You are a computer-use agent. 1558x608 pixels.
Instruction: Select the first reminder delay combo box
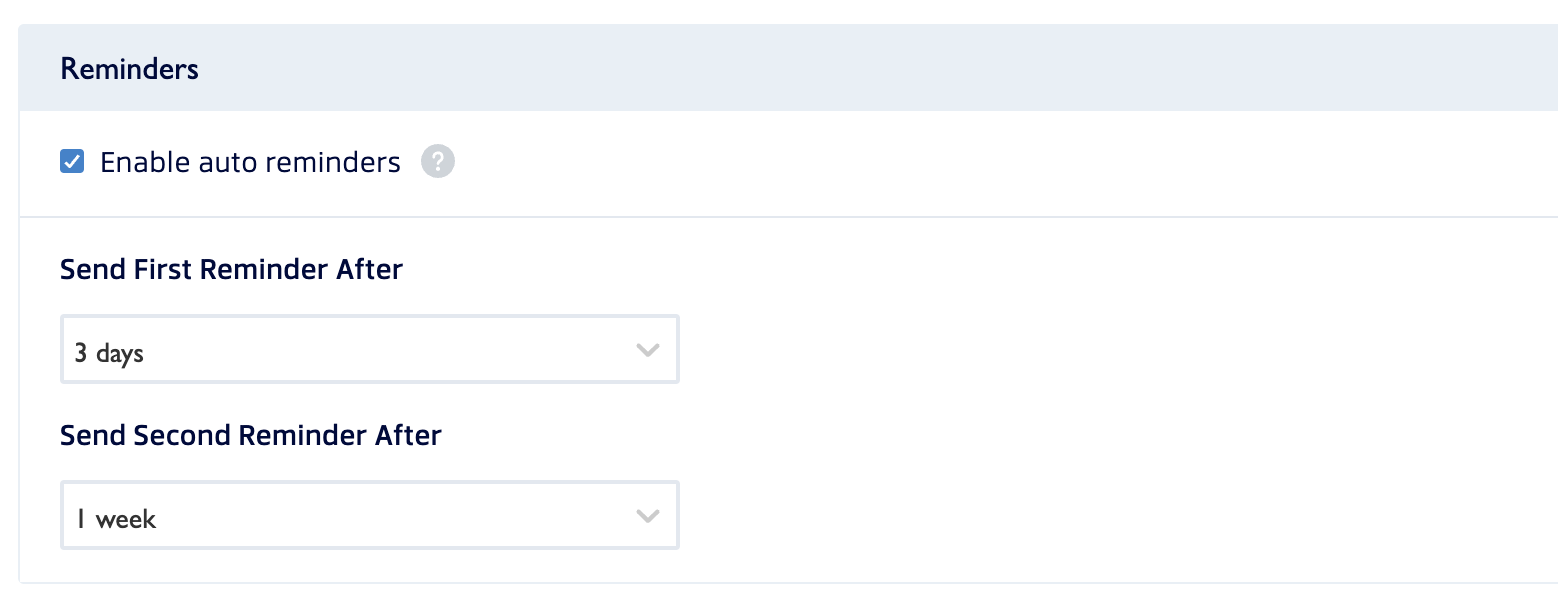(x=370, y=349)
